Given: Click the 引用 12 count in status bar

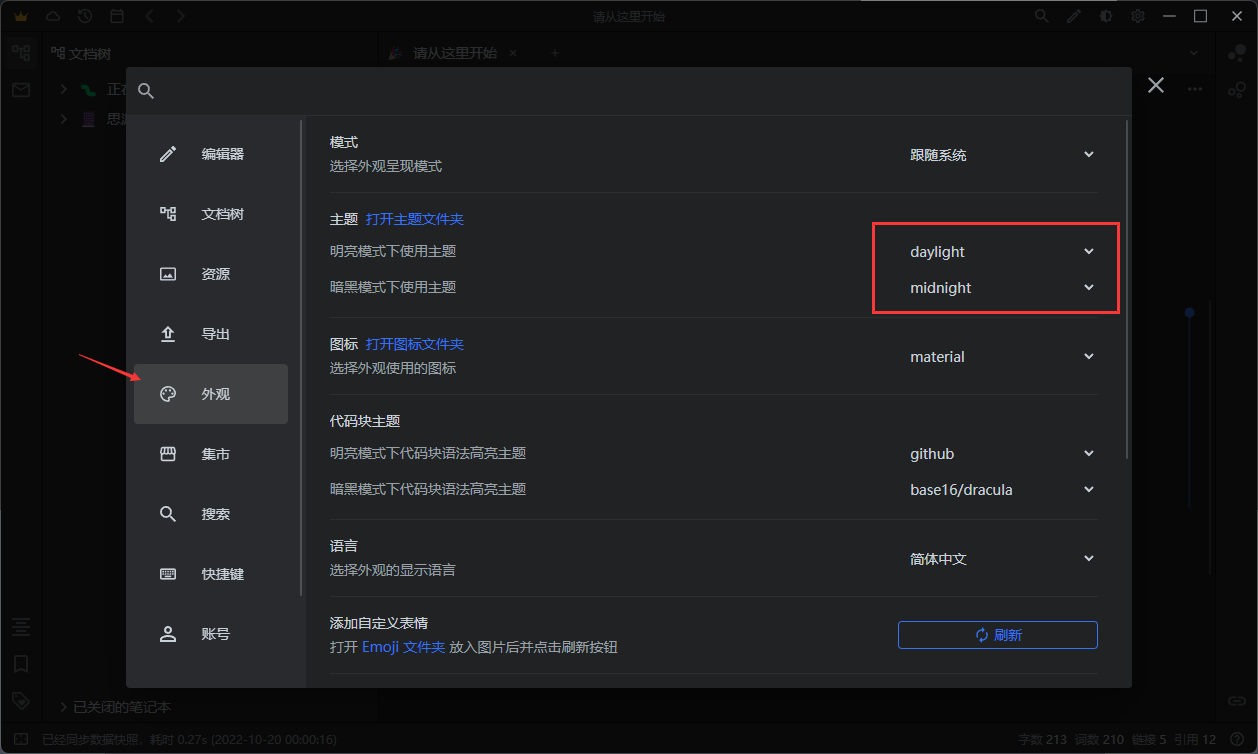Looking at the screenshot, I should [1195, 740].
